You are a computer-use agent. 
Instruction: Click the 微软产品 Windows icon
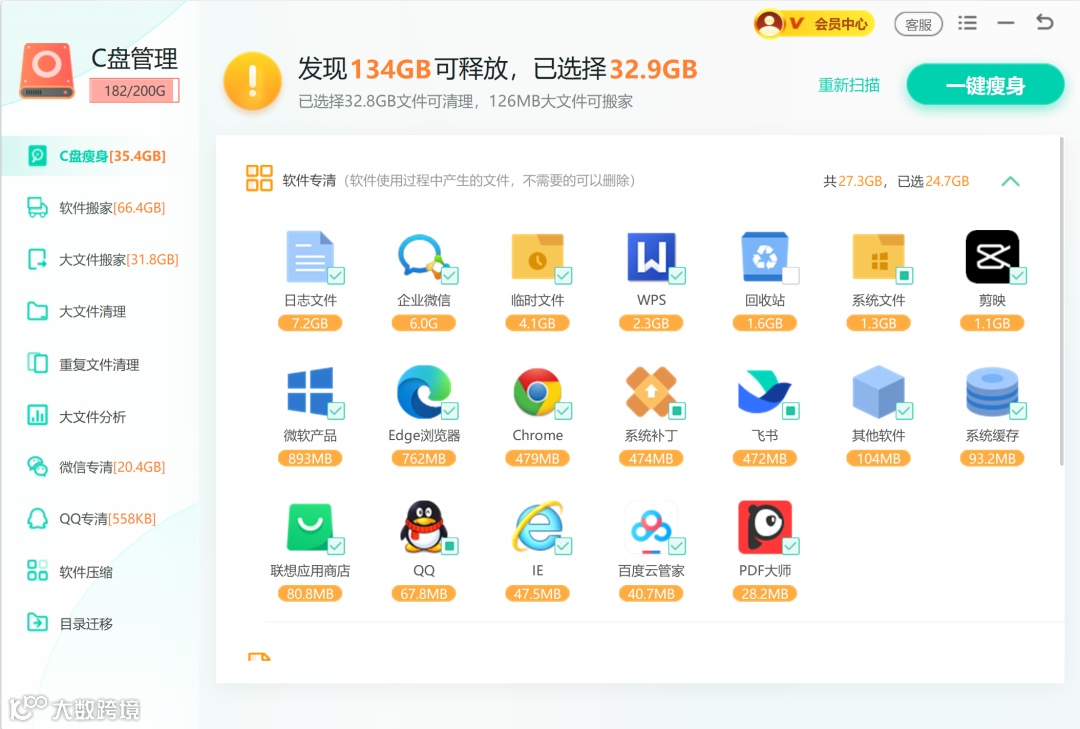pyautogui.click(x=310, y=391)
